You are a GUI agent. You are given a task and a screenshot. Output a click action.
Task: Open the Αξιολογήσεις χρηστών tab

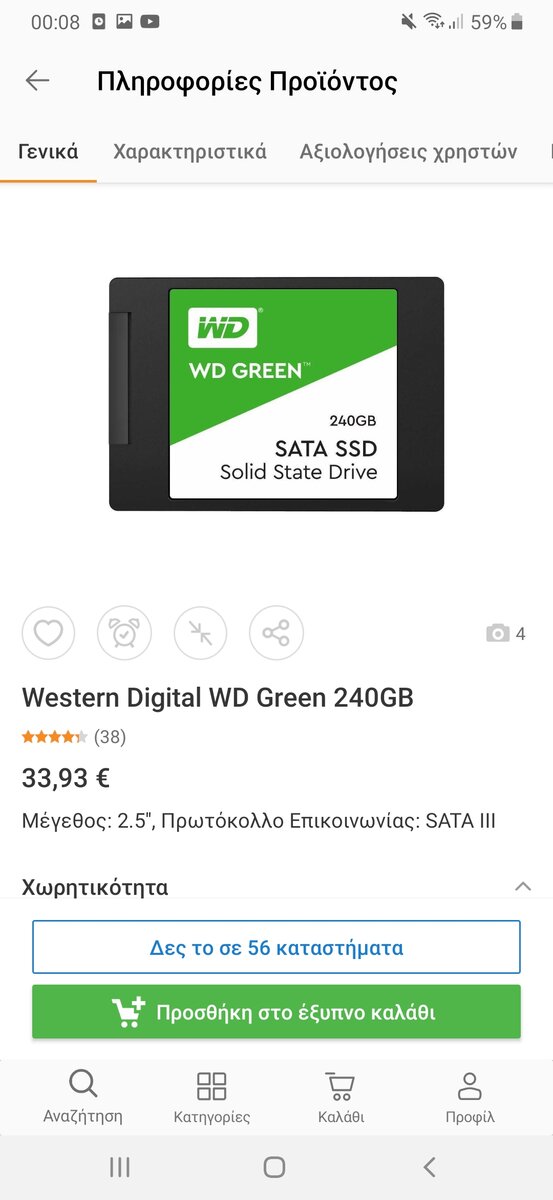(408, 152)
